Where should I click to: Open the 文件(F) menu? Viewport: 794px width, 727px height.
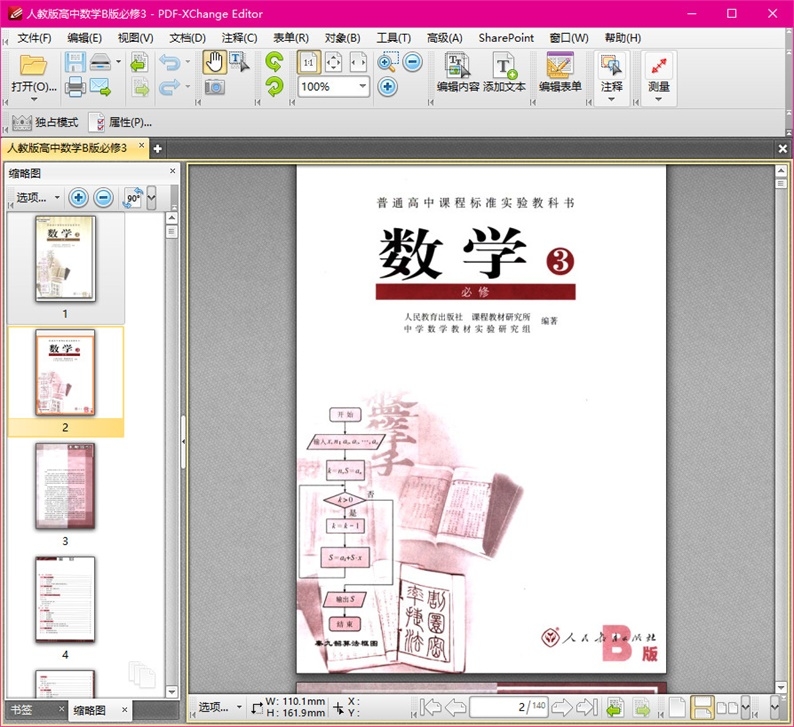point(34,38)
